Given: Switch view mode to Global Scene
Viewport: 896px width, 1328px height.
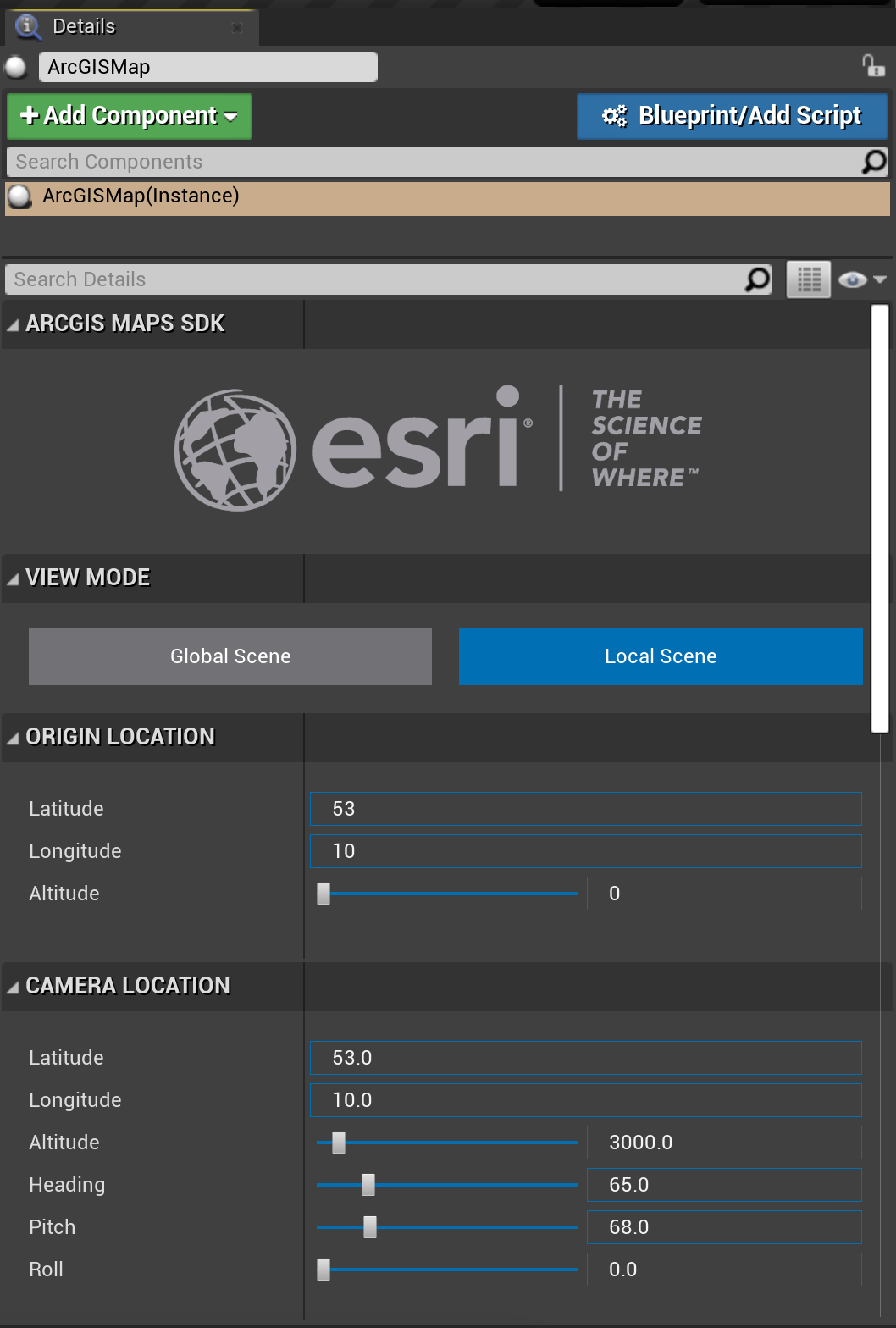Looking at the screenshot, I should pyautogui.click(x=230, y=656).
